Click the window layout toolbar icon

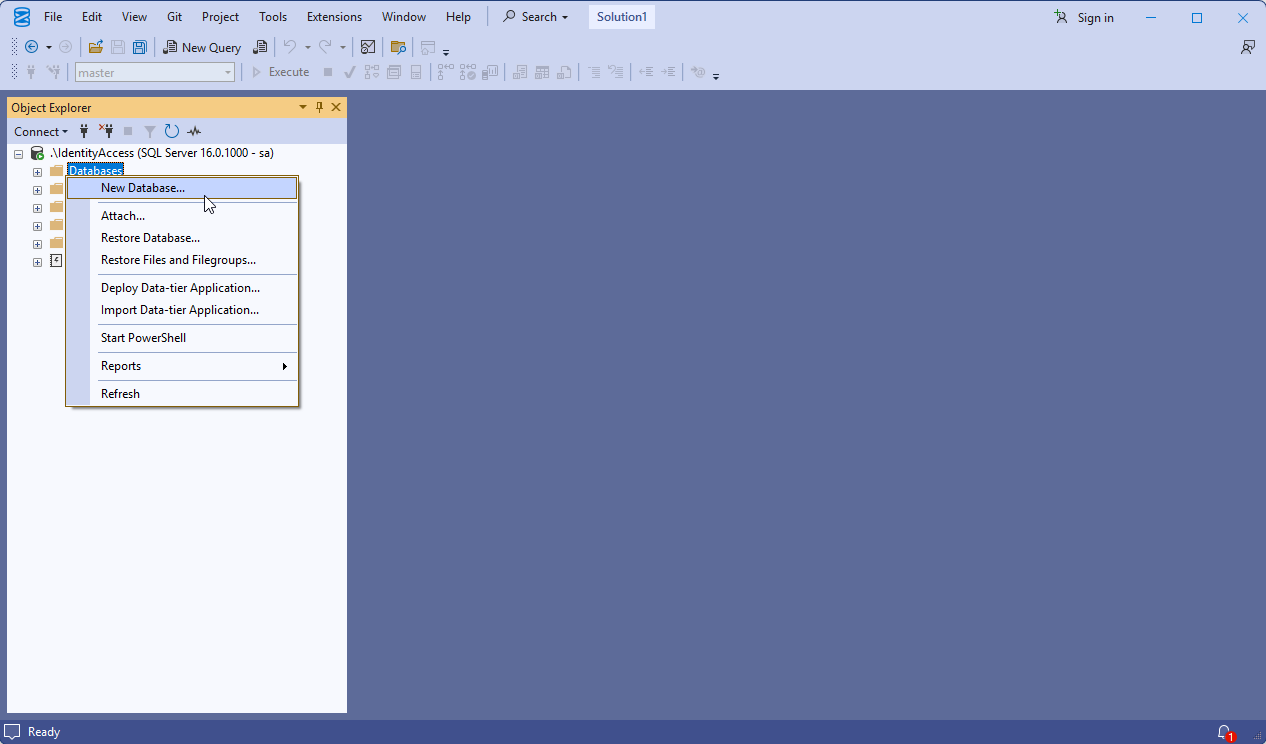click(x=428, y=47)
